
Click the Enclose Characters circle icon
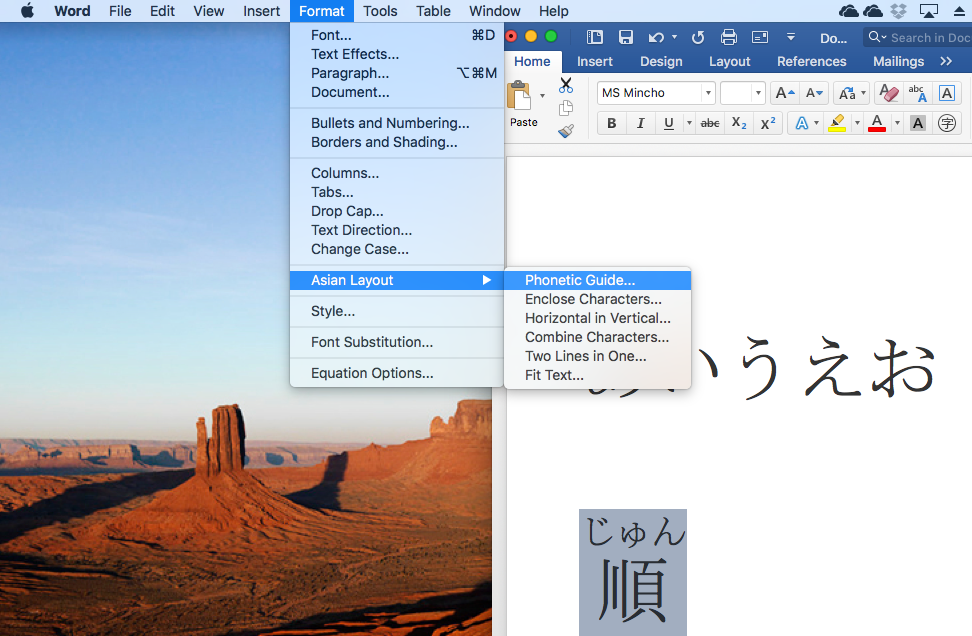tap(947, 123)
